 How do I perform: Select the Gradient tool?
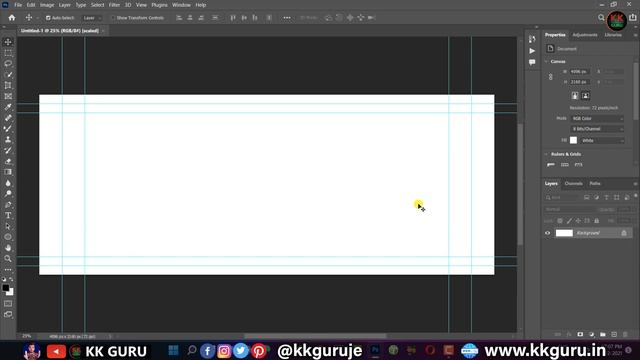[8, 172]
